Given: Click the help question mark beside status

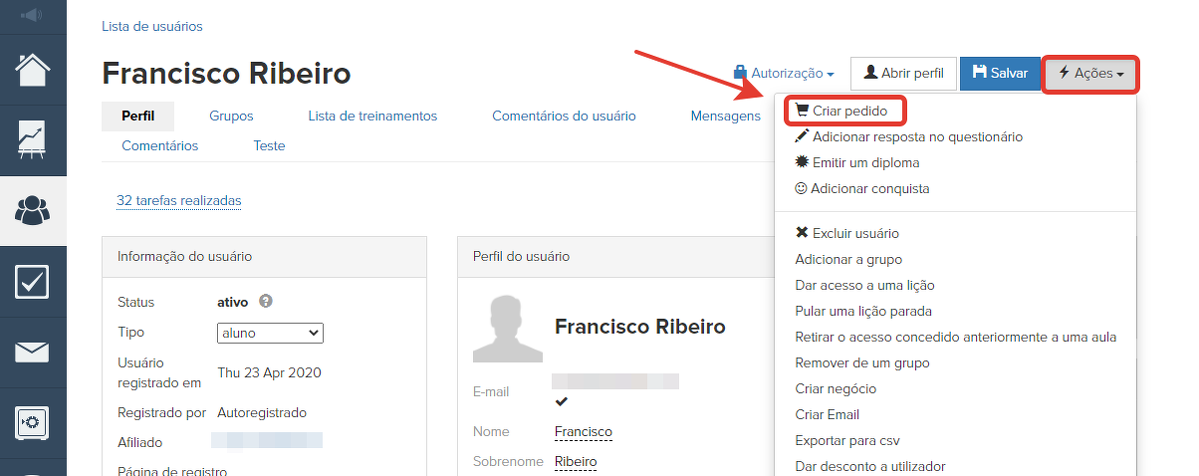Looking at the screenshot, I should [266, 301].
